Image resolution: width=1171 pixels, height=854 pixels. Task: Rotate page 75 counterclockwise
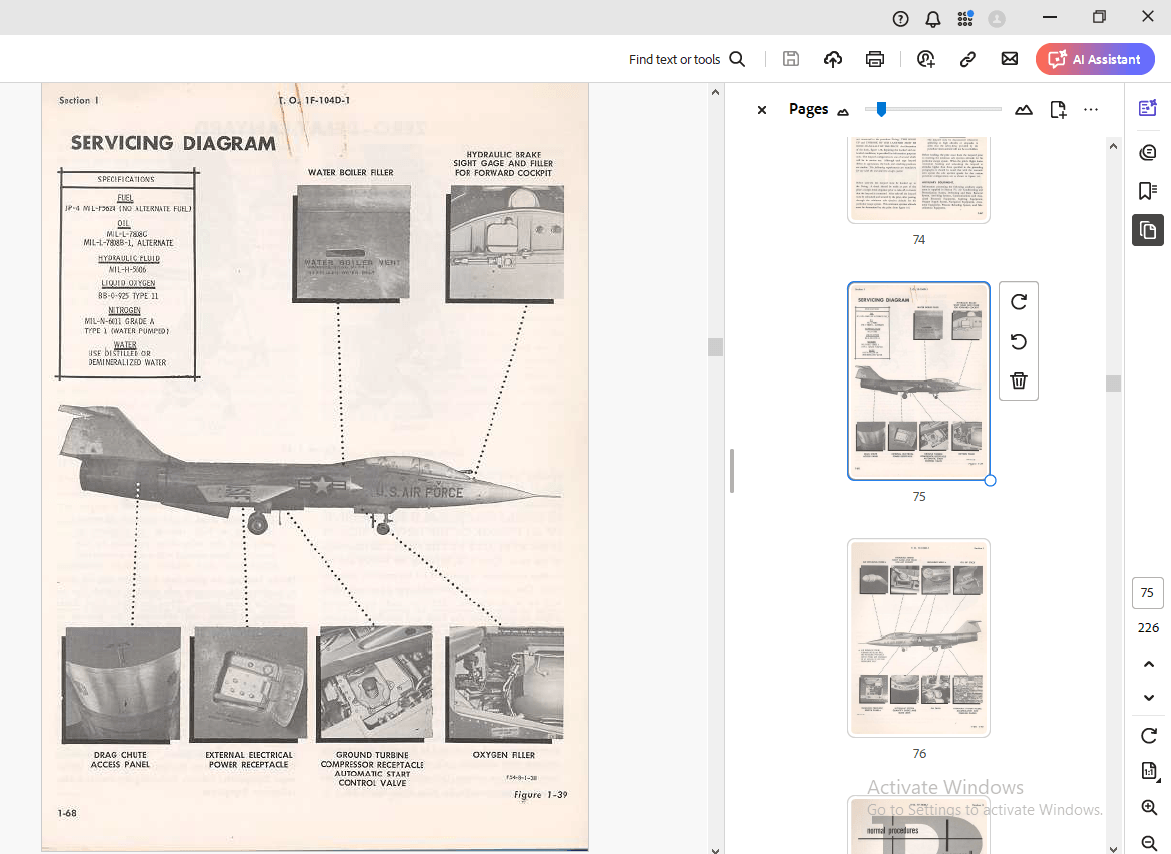tap(1019, 342)
